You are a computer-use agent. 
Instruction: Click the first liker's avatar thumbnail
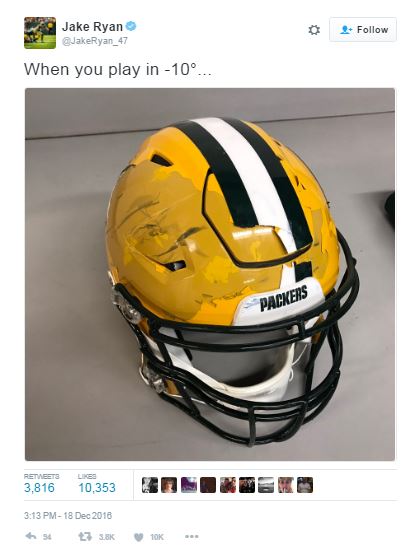[150, 485]
